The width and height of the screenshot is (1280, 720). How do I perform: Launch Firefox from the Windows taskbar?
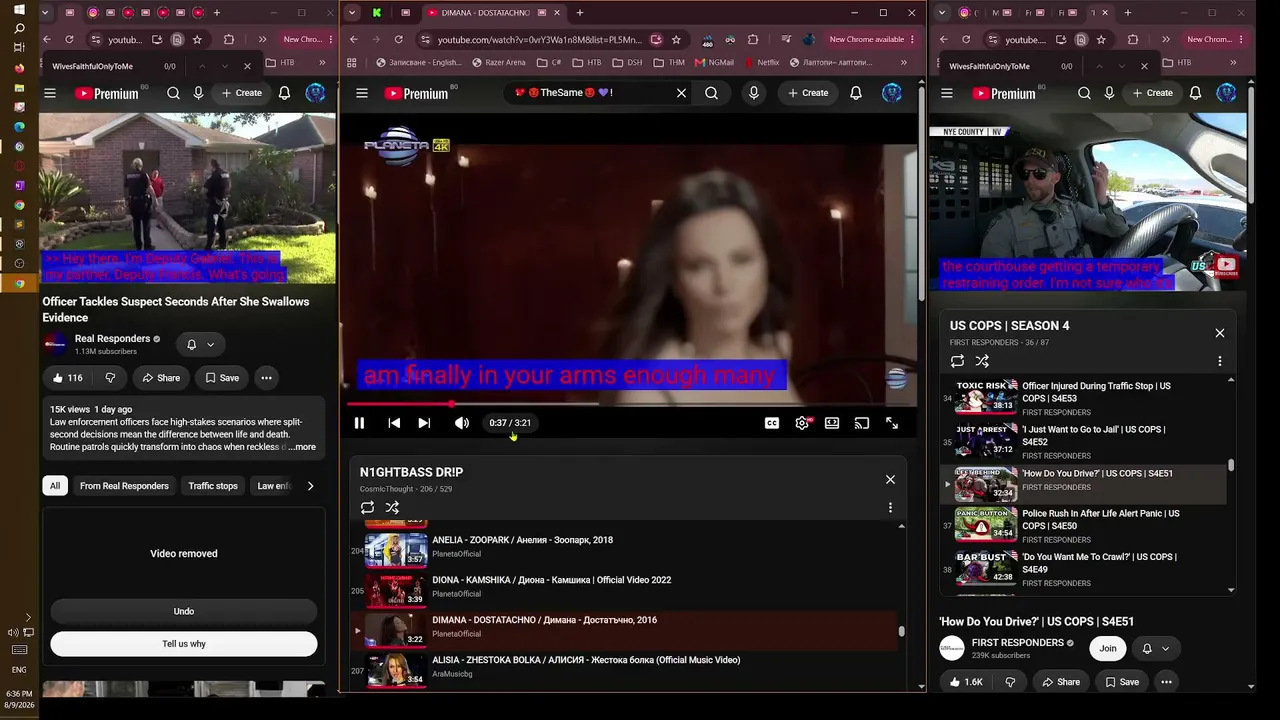tap(19, 68)
